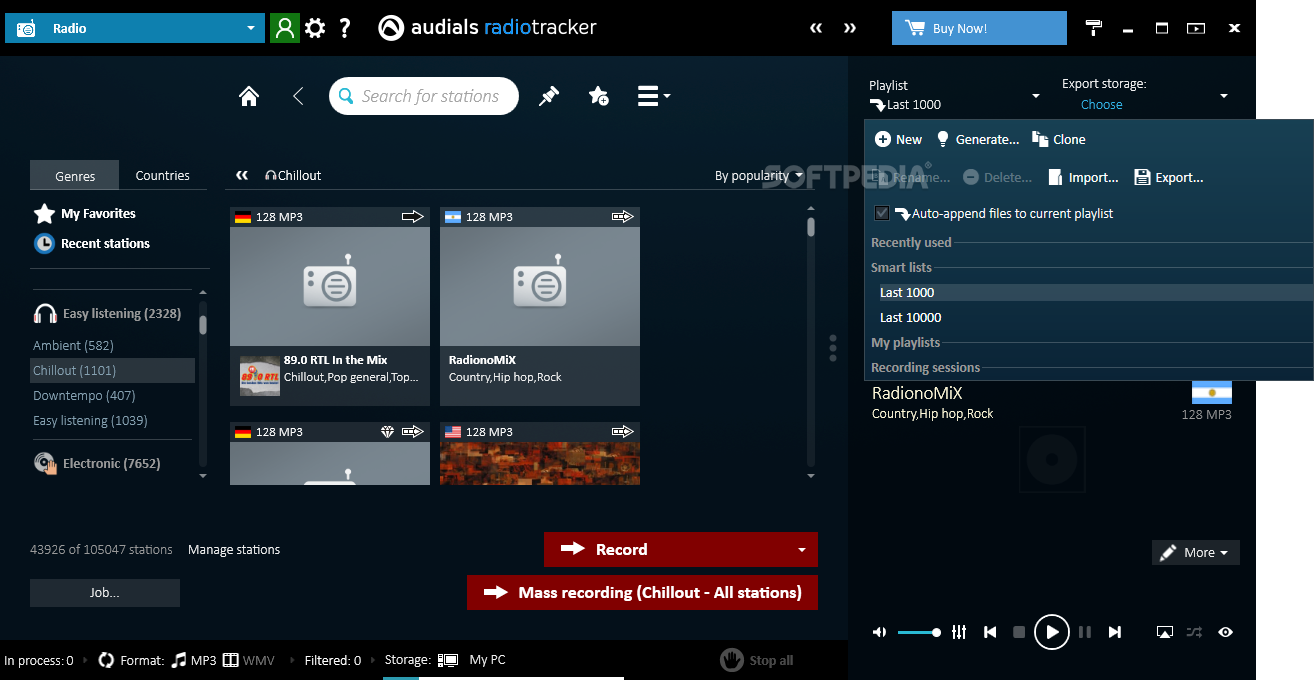
Task: Skip to previous track
Action: click(990, 632)
